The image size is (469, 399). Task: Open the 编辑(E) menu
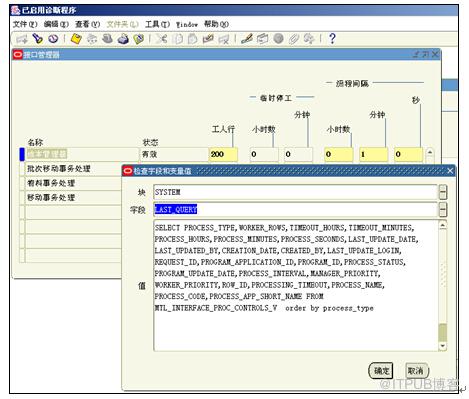click(56, 24)
